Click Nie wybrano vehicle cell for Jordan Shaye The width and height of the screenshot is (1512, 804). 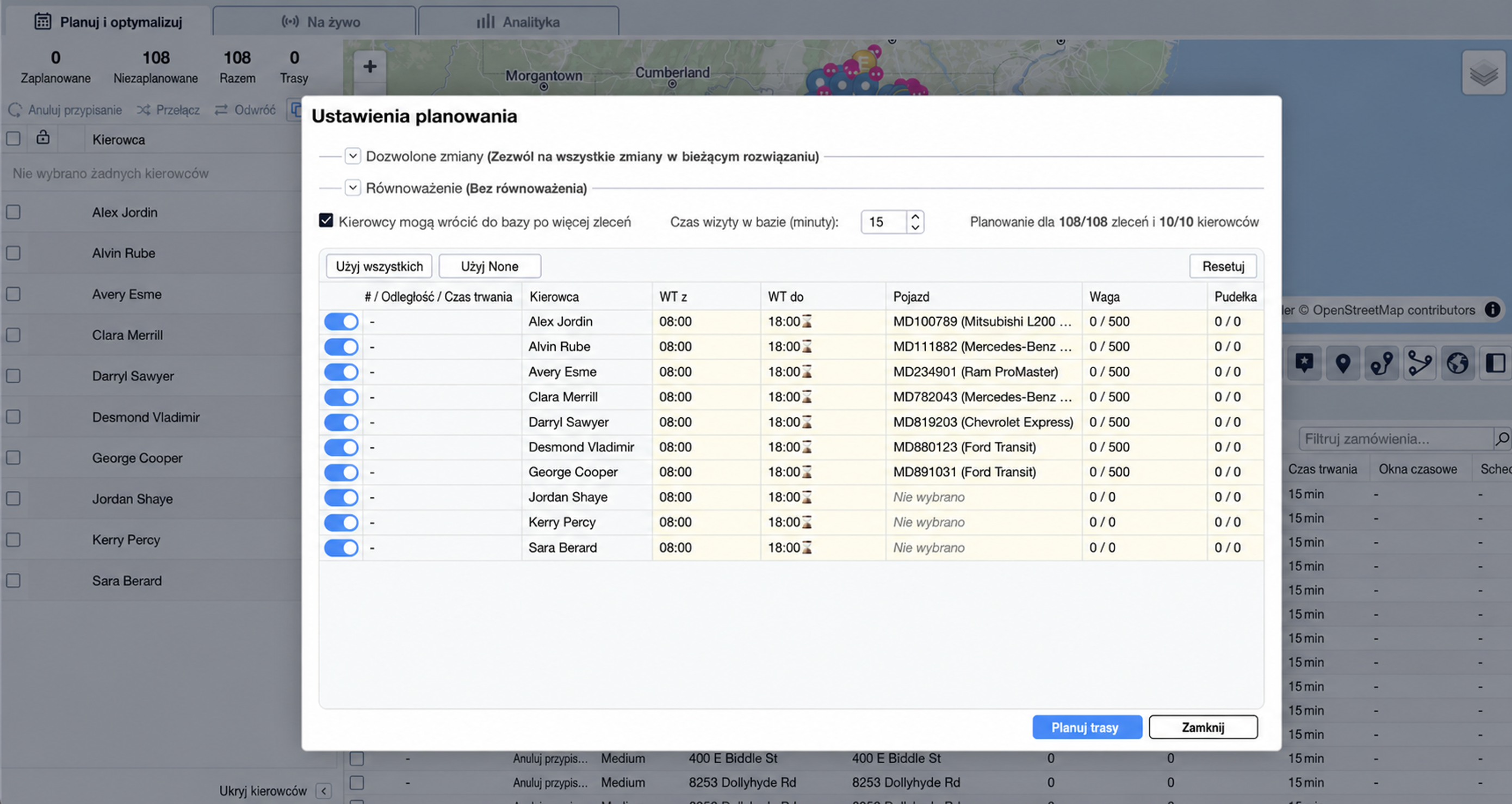[984, 498]
